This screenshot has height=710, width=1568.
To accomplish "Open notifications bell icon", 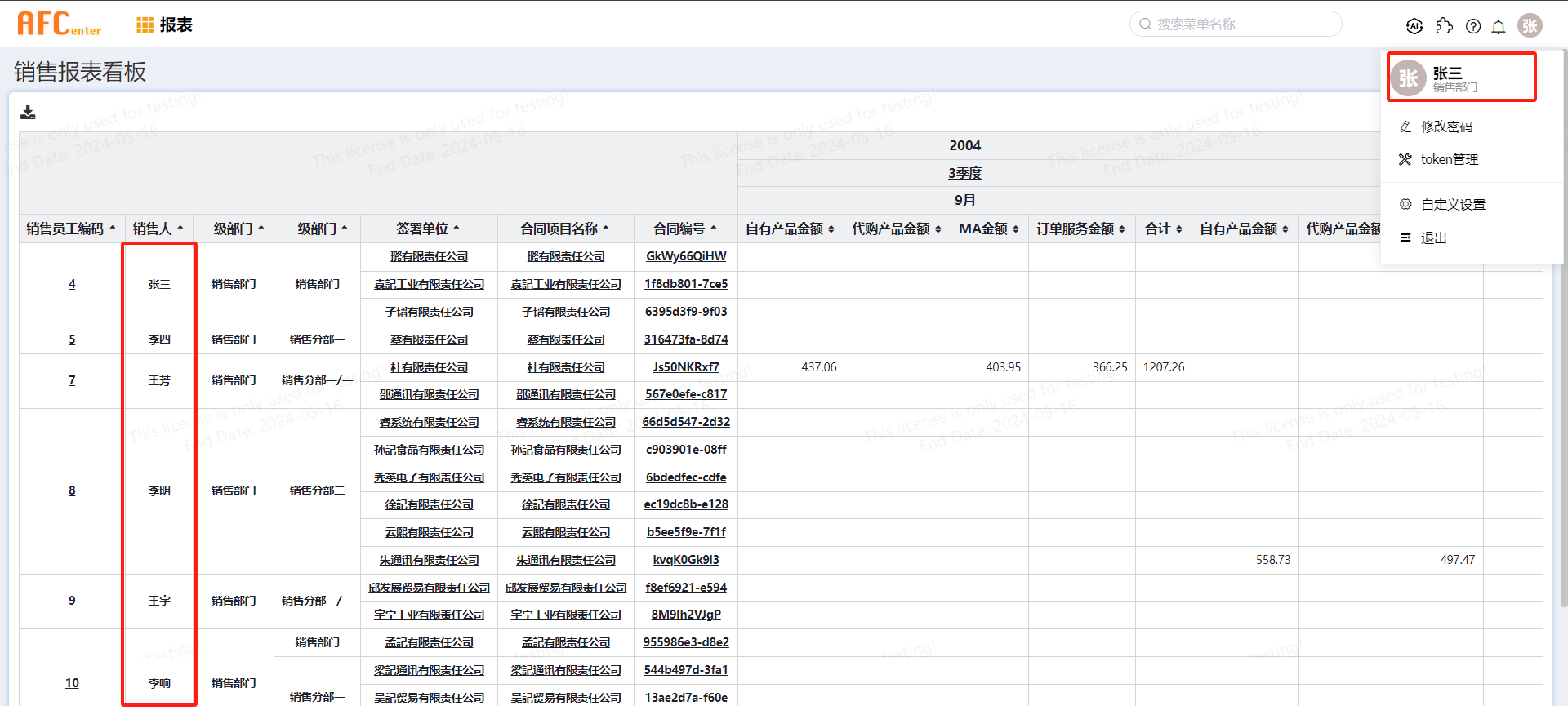I will (x=1499, y=26).
